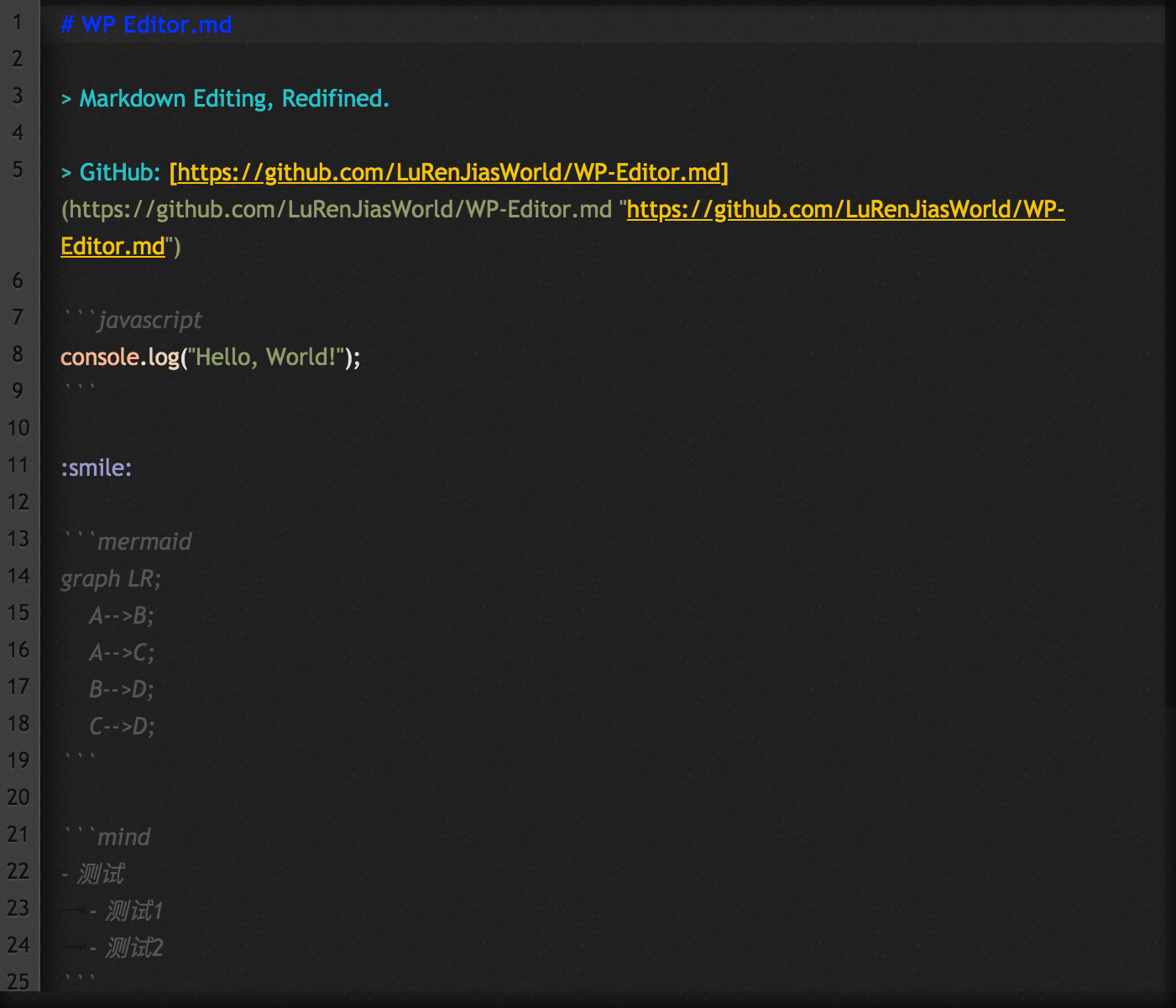Select the ```javascript fence line
The image size is (1176, 1008).
pyautogui.click(x=133, y=320)
